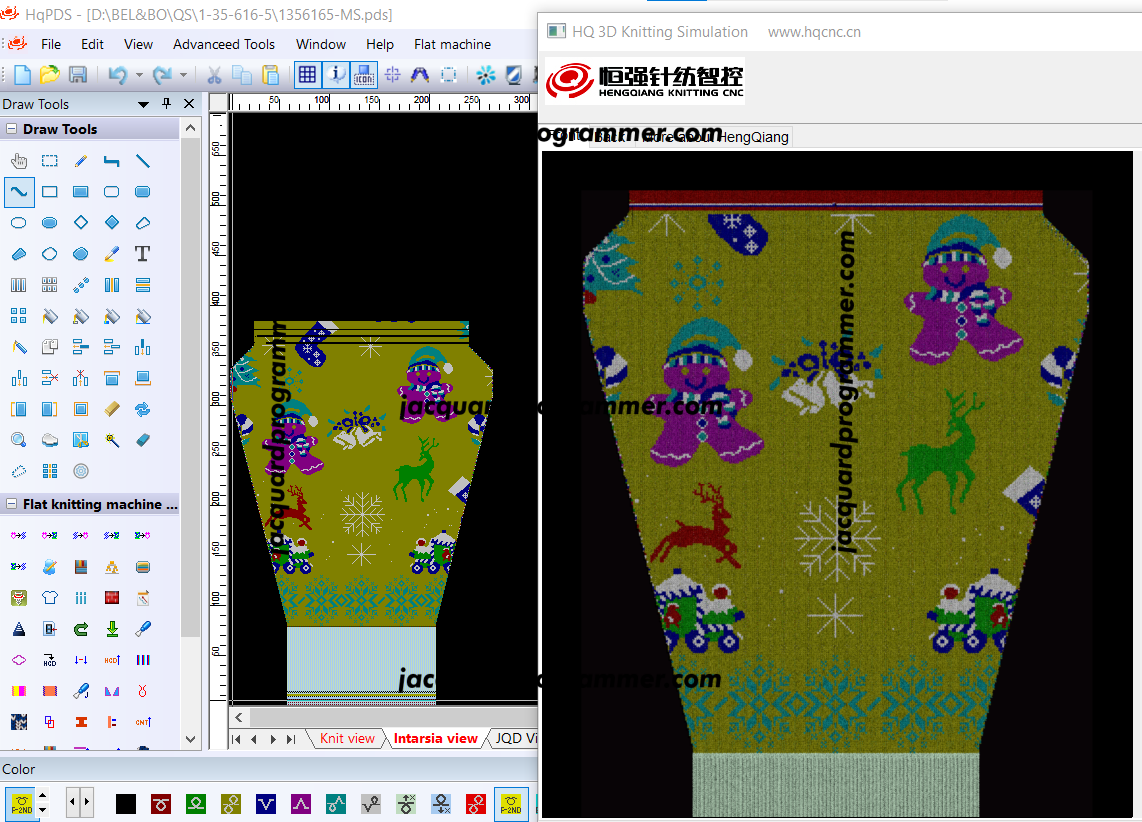Open the www.hqcnc.cn link in the simulation window

814,32
